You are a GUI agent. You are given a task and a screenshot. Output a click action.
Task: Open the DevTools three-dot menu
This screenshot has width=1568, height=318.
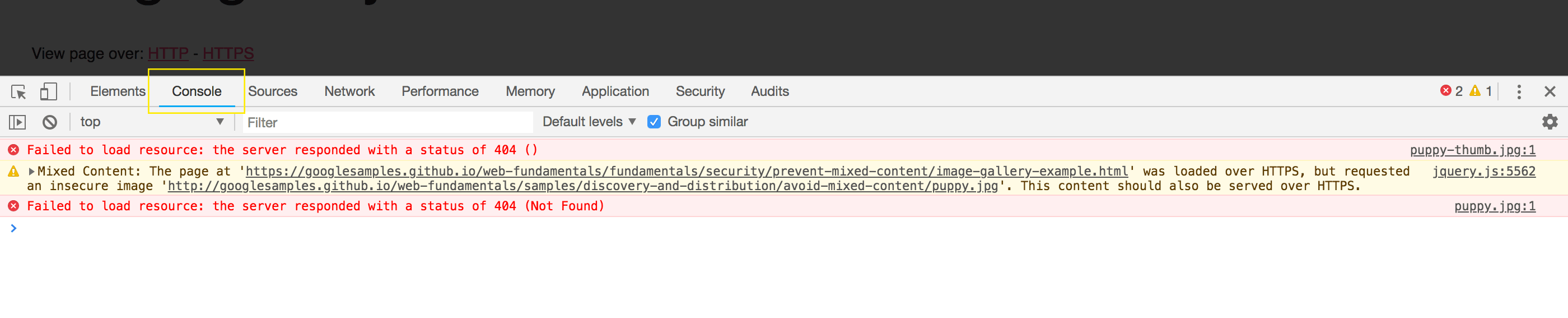pos(1519,92)
